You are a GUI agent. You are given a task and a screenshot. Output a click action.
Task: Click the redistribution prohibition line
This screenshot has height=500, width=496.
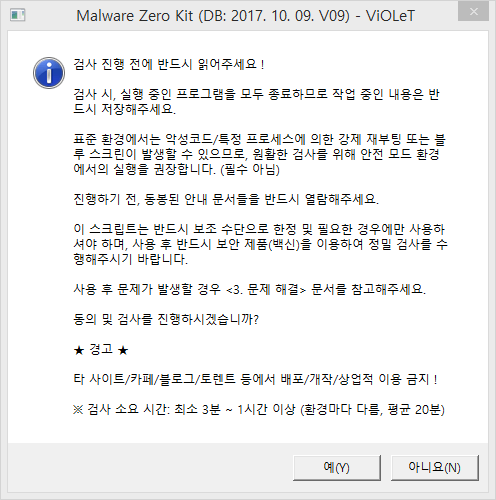(255, 379)
